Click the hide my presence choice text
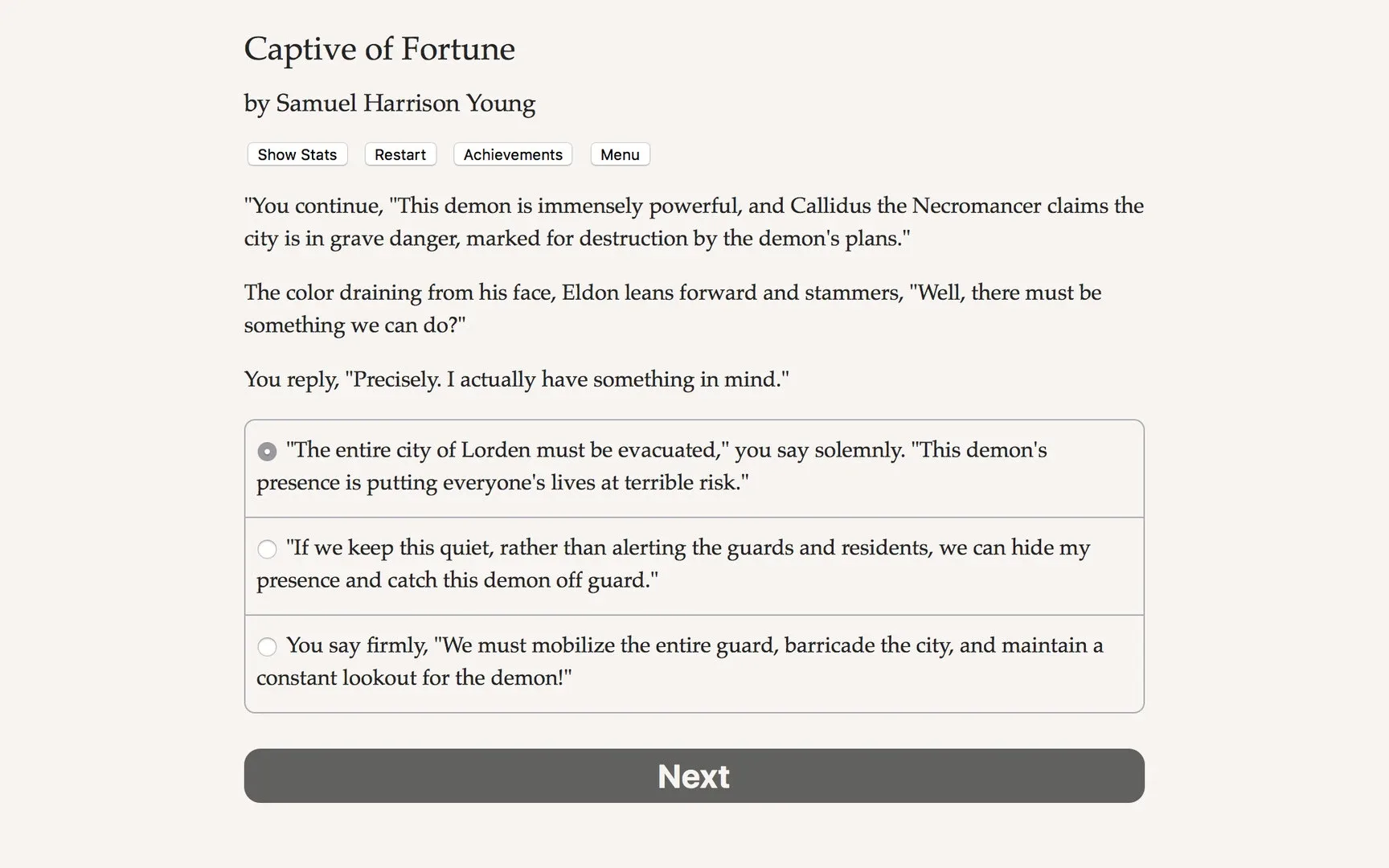Viewport: 1389px width, 868px height. 672,563
